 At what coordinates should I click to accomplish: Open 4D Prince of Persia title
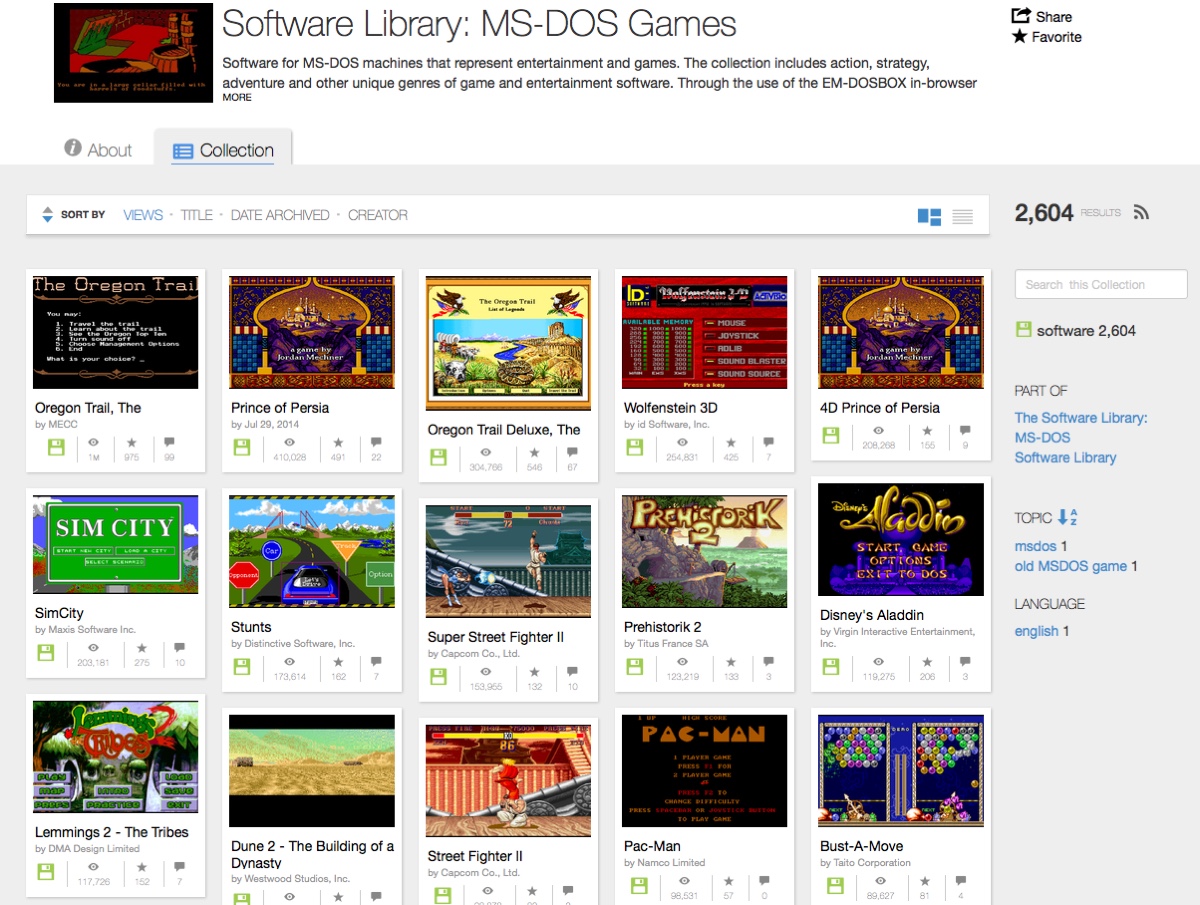point(880,408)
